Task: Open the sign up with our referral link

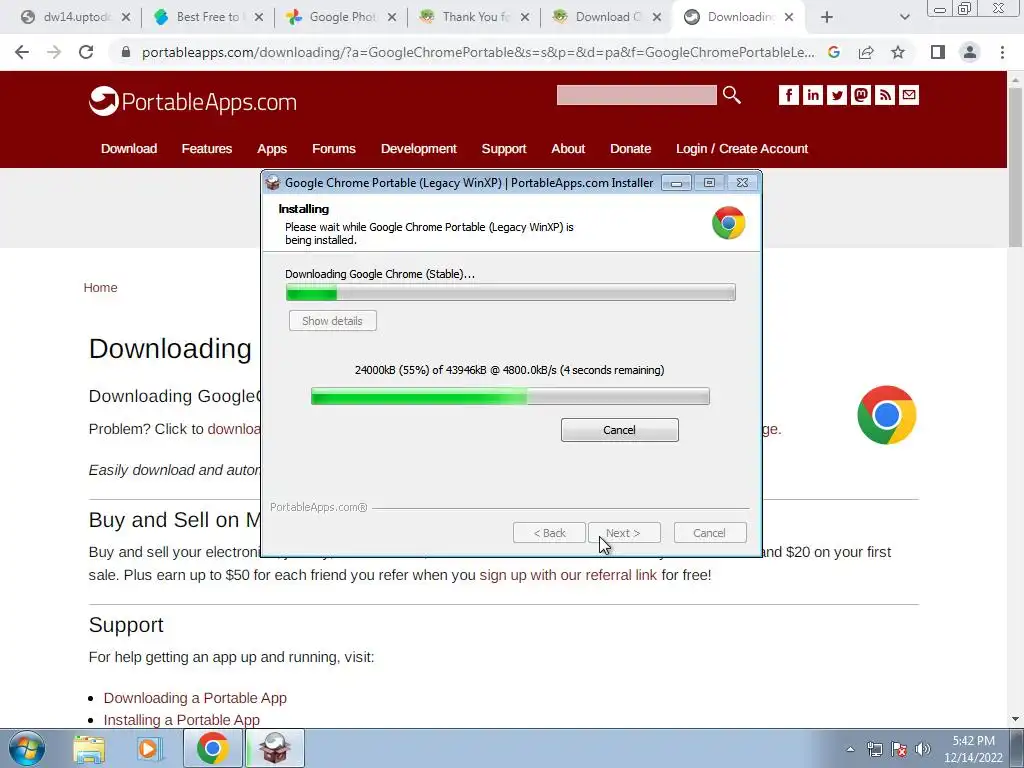Action: [x=568, y=575]
